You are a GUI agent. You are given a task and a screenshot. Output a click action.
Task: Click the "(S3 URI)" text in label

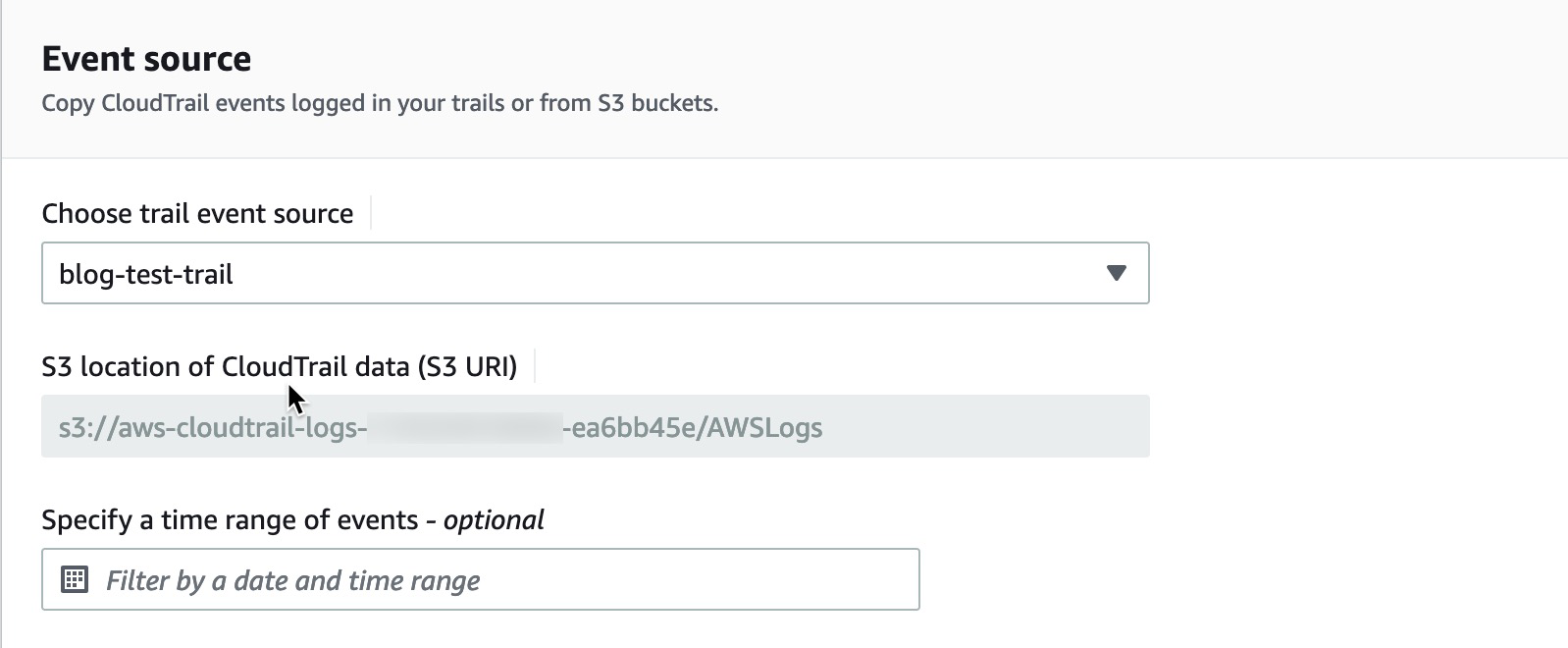[x=467, y=366]
